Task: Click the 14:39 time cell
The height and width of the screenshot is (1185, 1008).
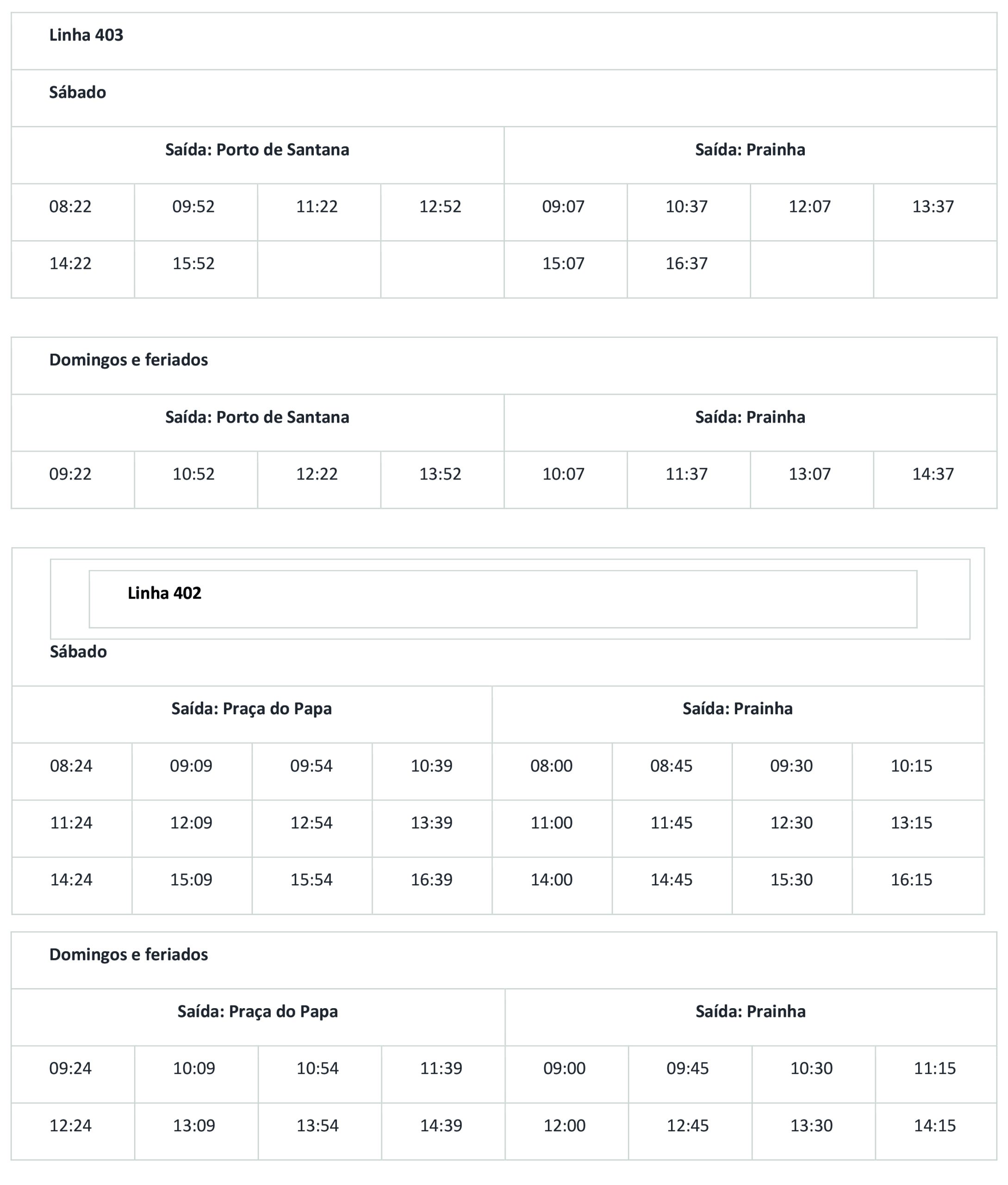Action: click(x=441, y=1126)
